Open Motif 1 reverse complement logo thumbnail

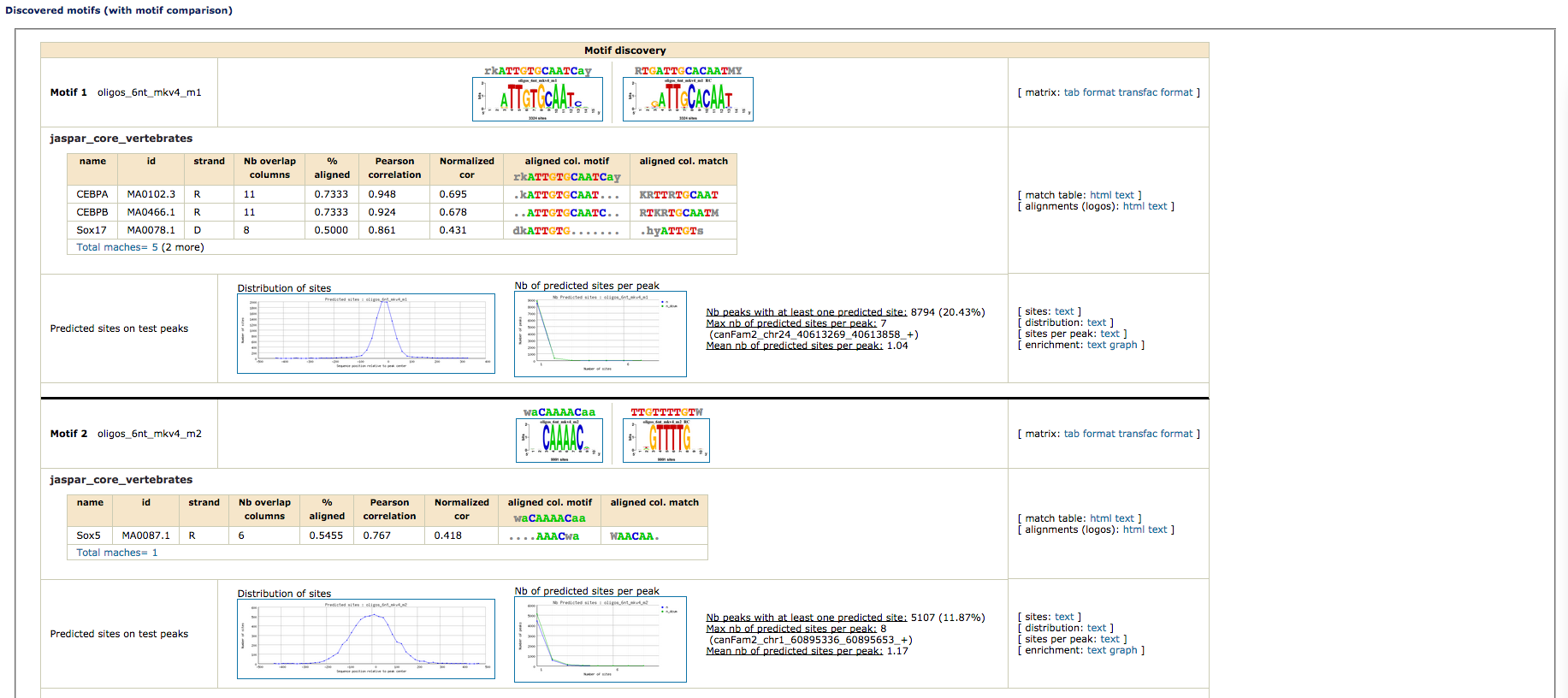pos(688,99)
